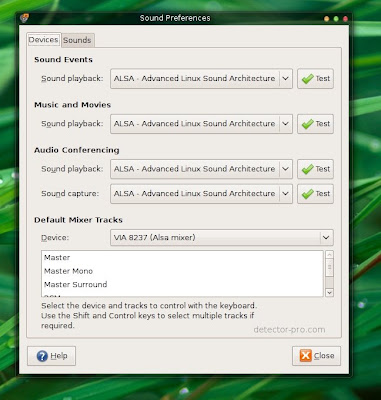Test Music and Movies playback
381x400 pixels.
(x=315, y=124)
